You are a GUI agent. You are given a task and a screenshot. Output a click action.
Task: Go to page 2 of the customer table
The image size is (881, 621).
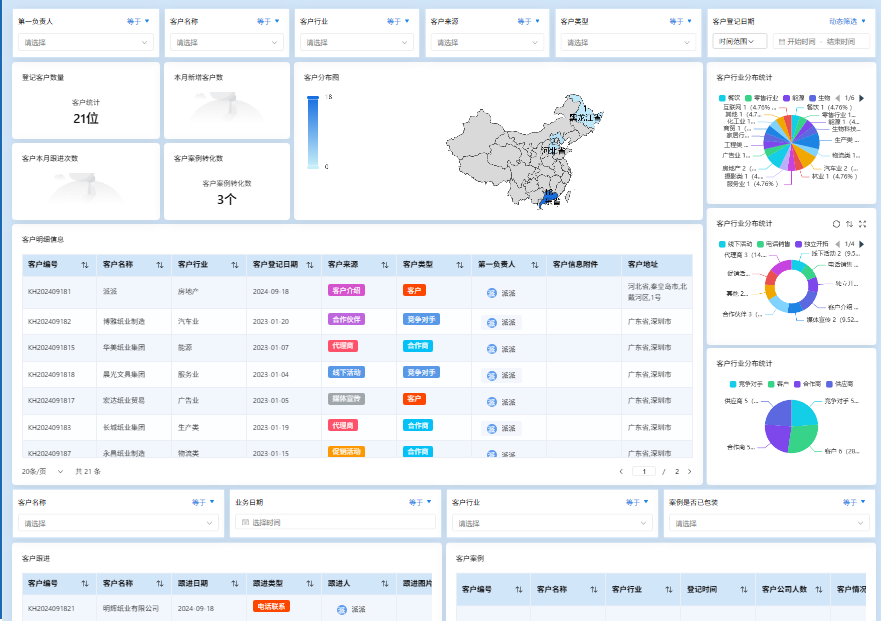[677, 470]
